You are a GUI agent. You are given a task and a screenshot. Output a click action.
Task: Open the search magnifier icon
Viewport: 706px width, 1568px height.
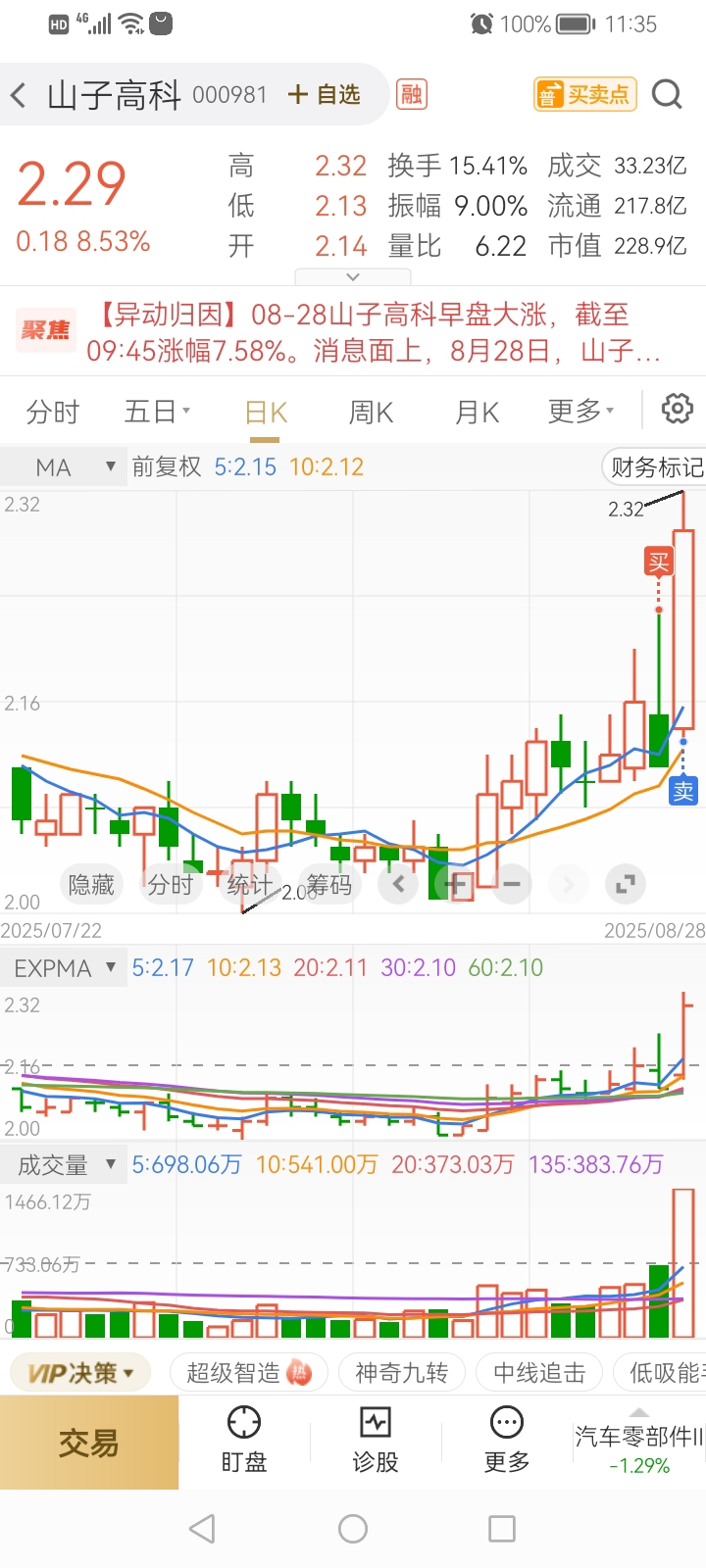click(x=667, y=94)
